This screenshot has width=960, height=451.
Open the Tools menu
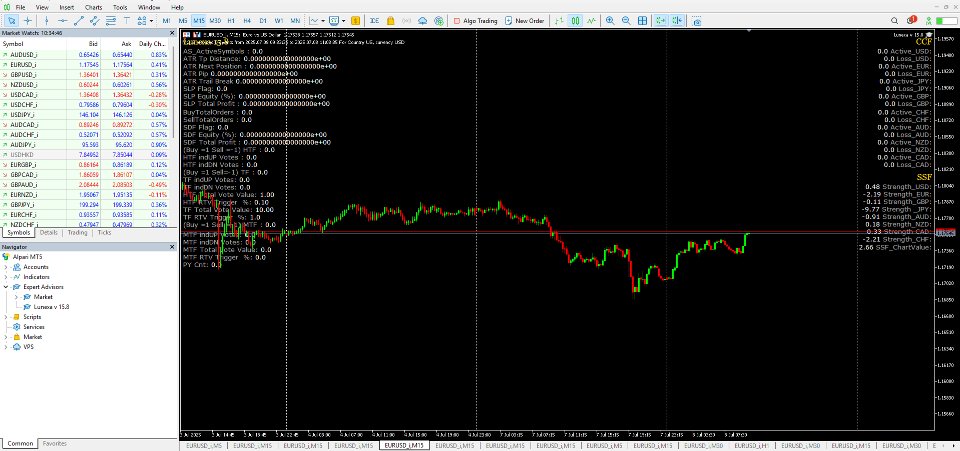[120, 7]
